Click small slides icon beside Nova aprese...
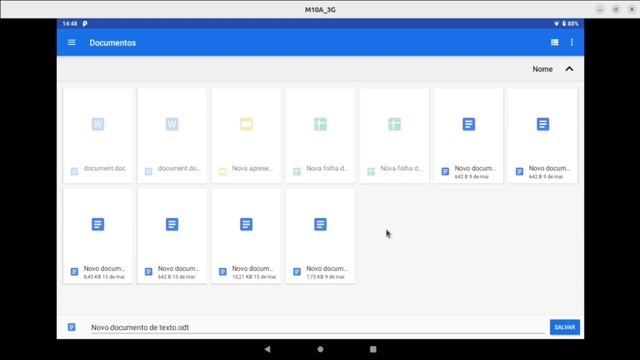This screenshot has width=640, height=360. (222, 171)
